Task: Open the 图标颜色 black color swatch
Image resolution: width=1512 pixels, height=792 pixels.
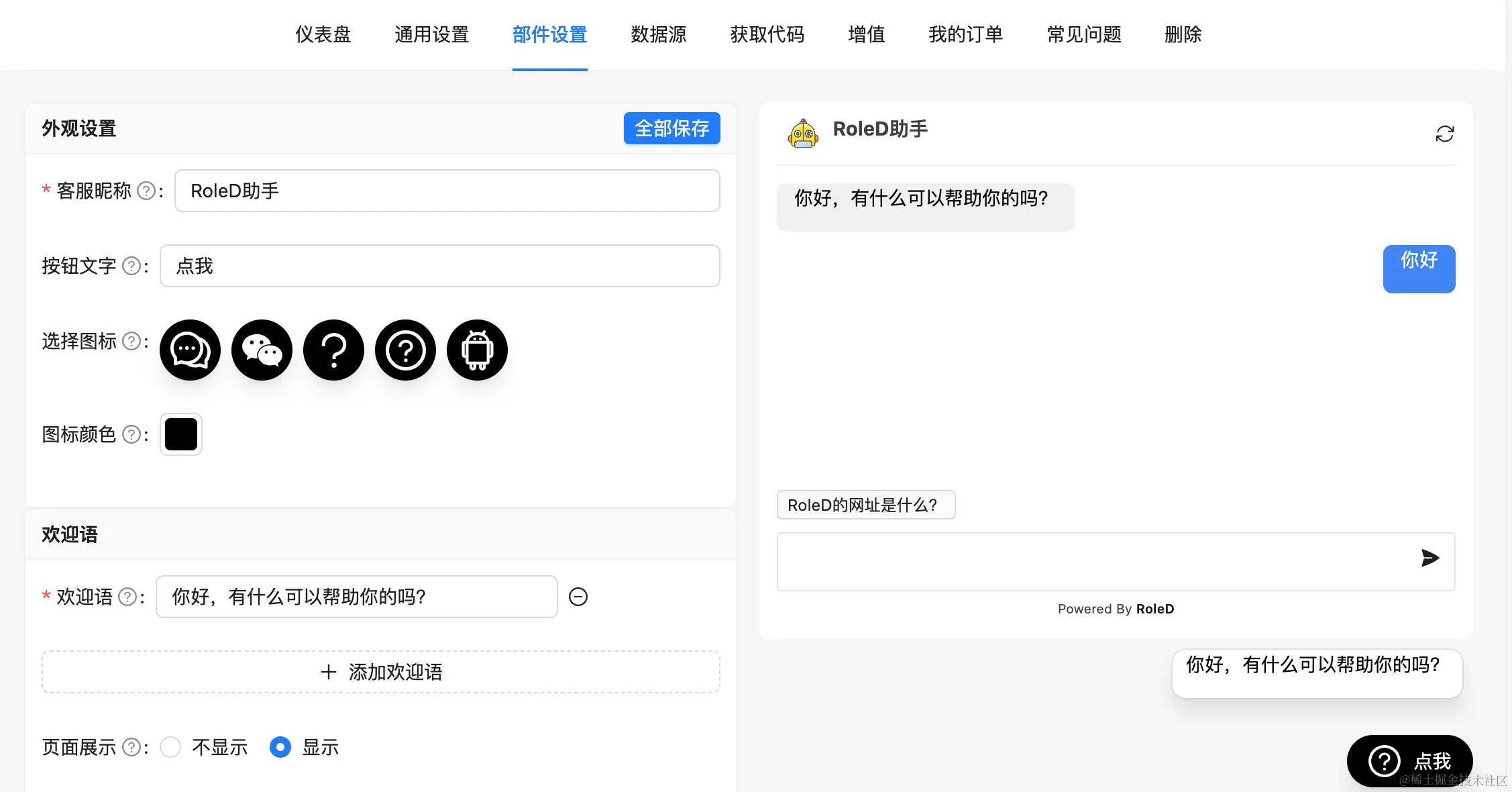Action: click(x=181, y=434)
